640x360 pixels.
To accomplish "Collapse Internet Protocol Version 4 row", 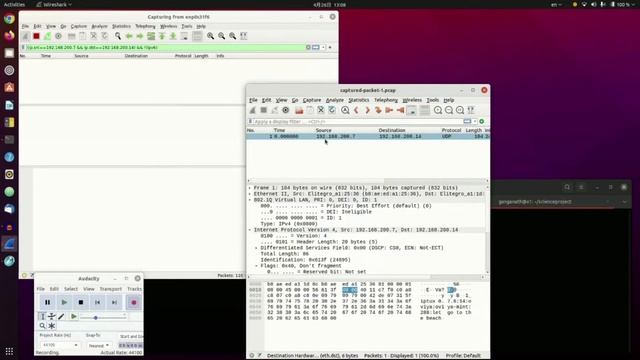I will pyautogui.click(x=250, y=230).
